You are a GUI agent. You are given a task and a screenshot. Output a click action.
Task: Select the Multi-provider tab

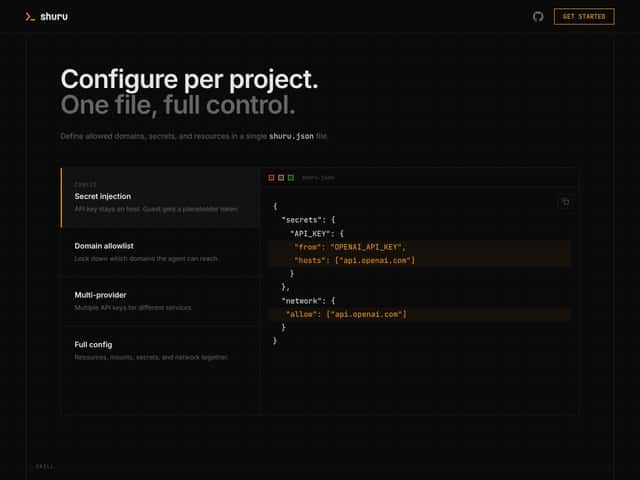pos(160,301)
